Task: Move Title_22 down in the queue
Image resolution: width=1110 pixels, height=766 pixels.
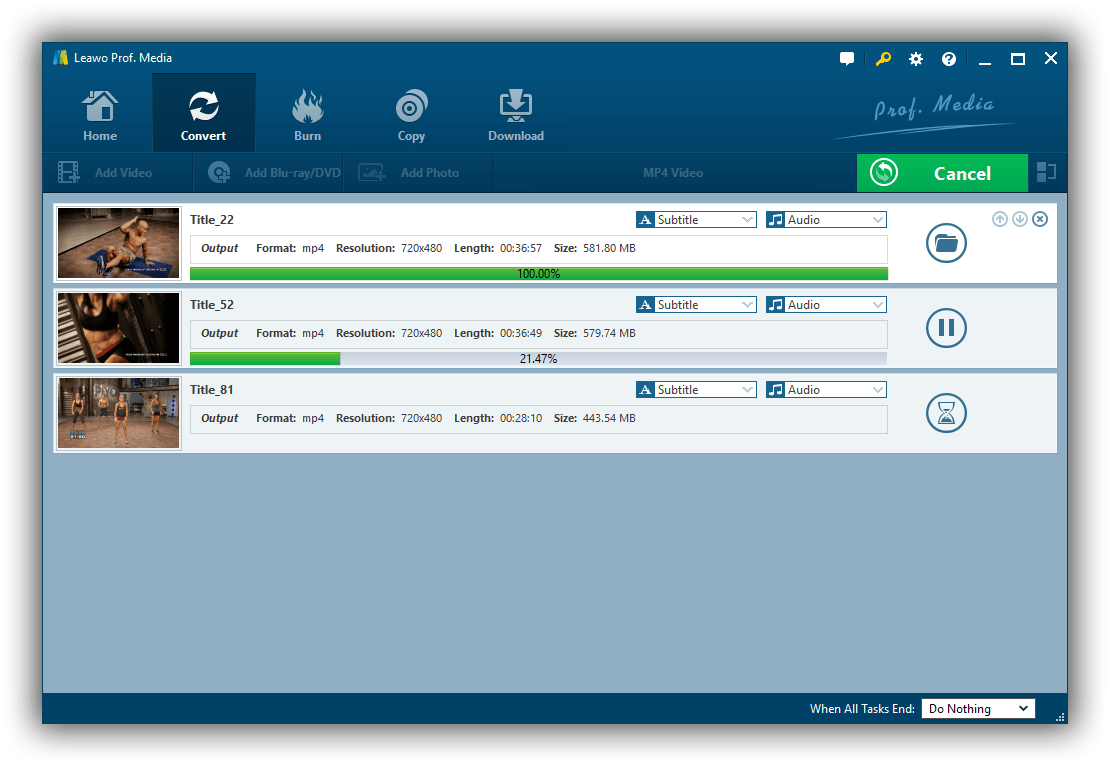Action: coord(1019,218)
